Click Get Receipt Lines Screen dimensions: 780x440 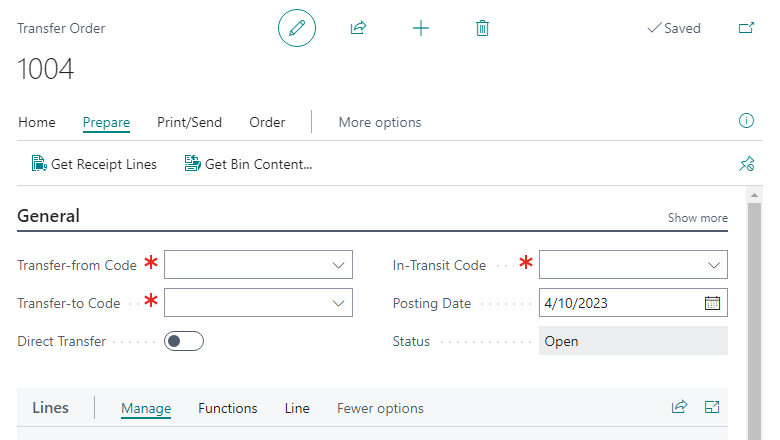pos(94,164)
